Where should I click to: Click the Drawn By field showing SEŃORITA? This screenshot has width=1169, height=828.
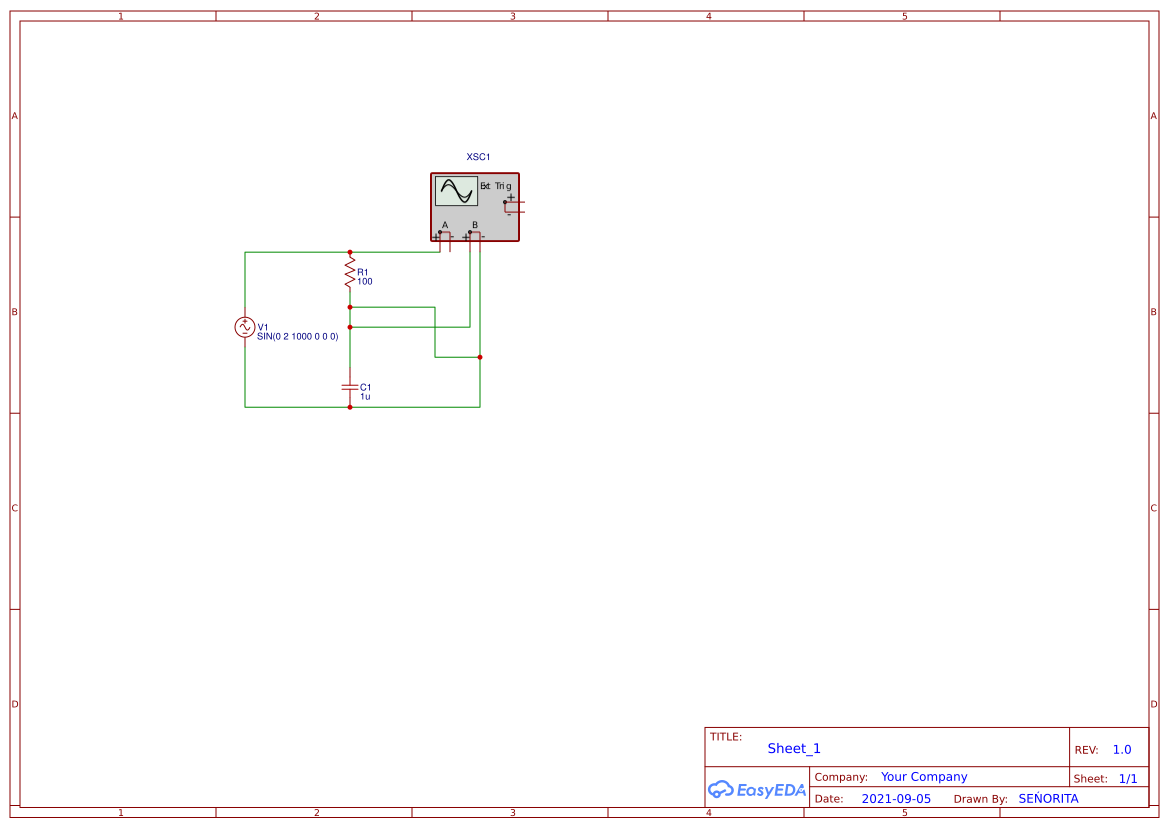(x=1049, y=798)
